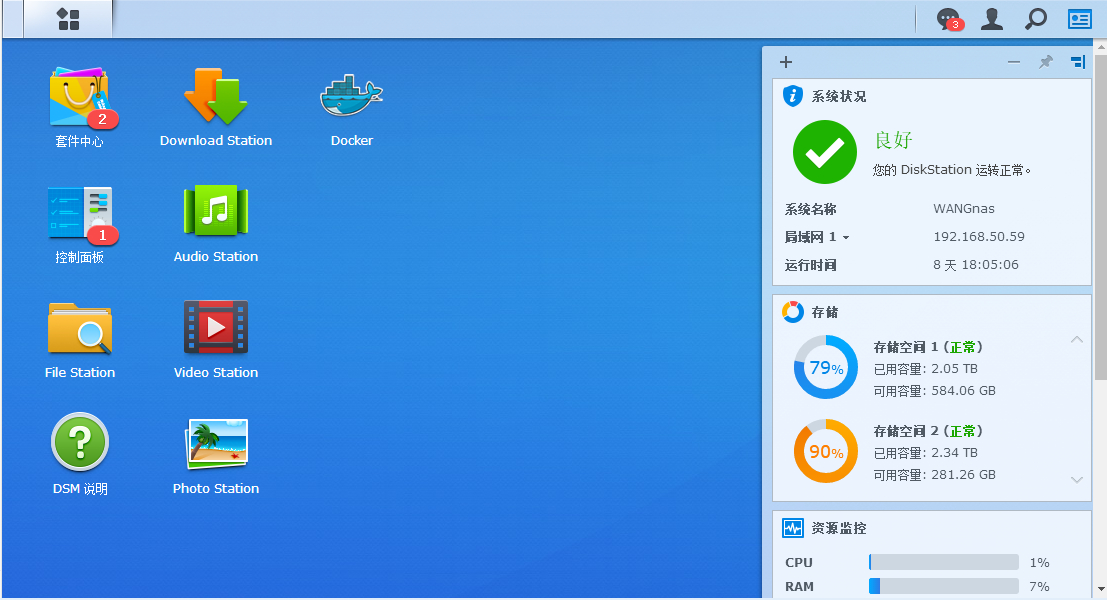This screenshot has height=600, width=1107.
Task: Add a widget with the plus icon
Action: 786,62
